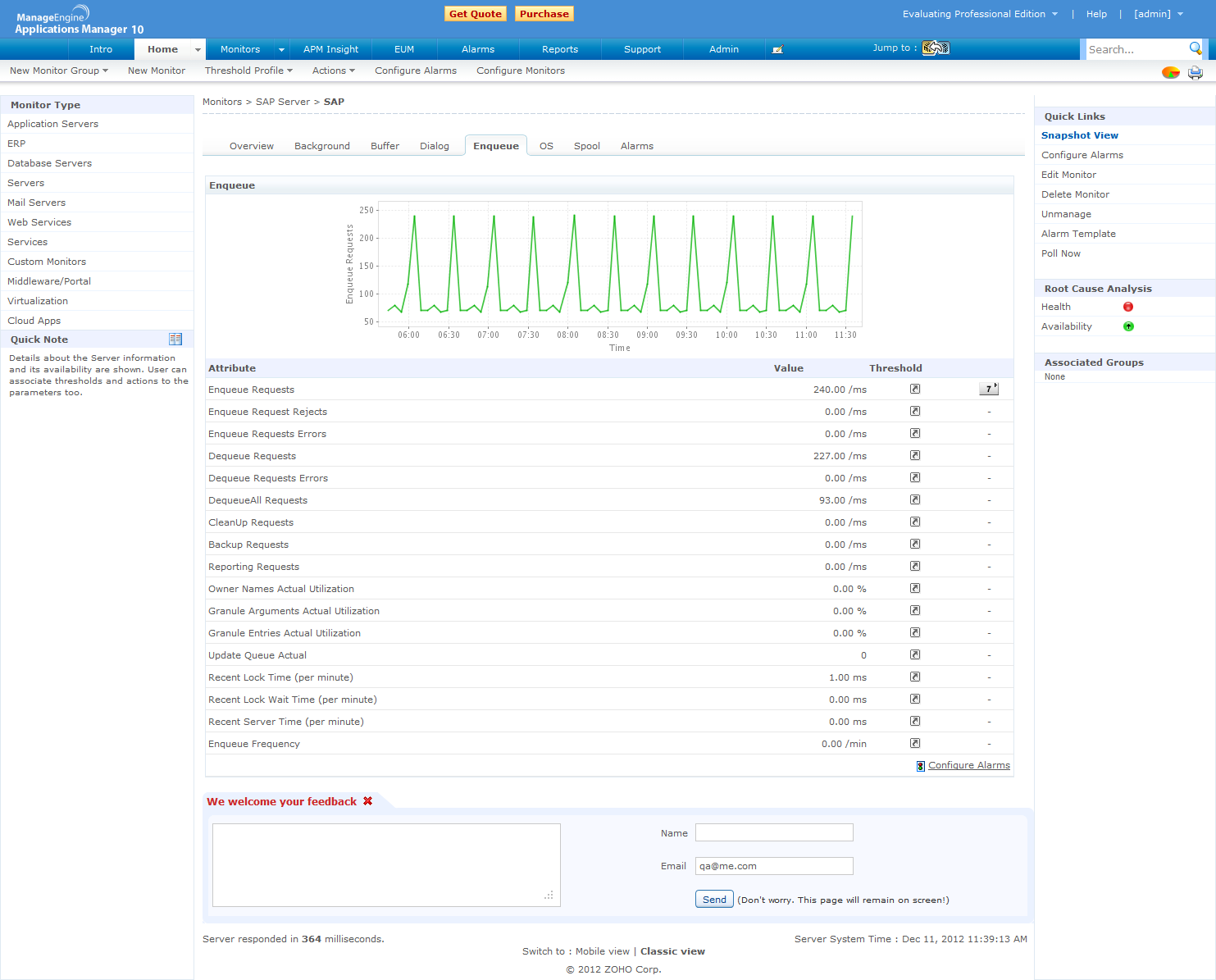The width and height of the screenshot is (1216, 980).
Task: Open the admin user dropdown
Action: (1158, 14)
